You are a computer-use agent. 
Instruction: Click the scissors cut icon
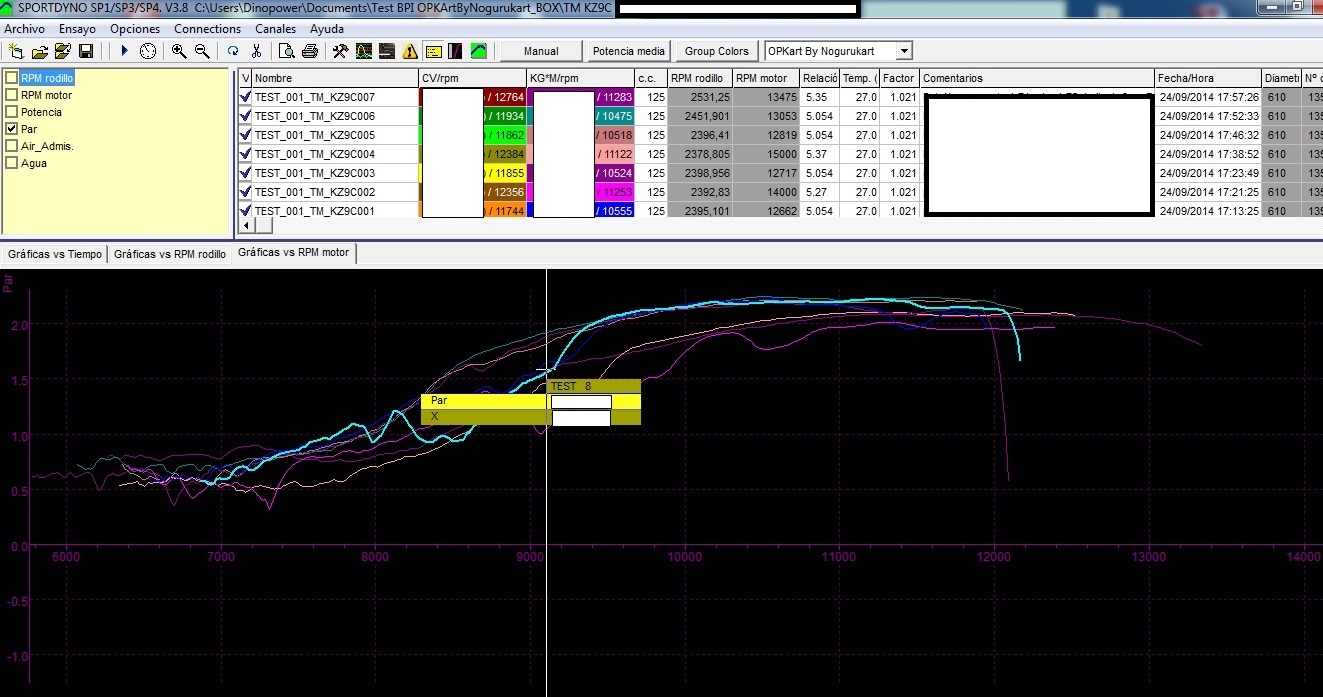coord(256,51)
